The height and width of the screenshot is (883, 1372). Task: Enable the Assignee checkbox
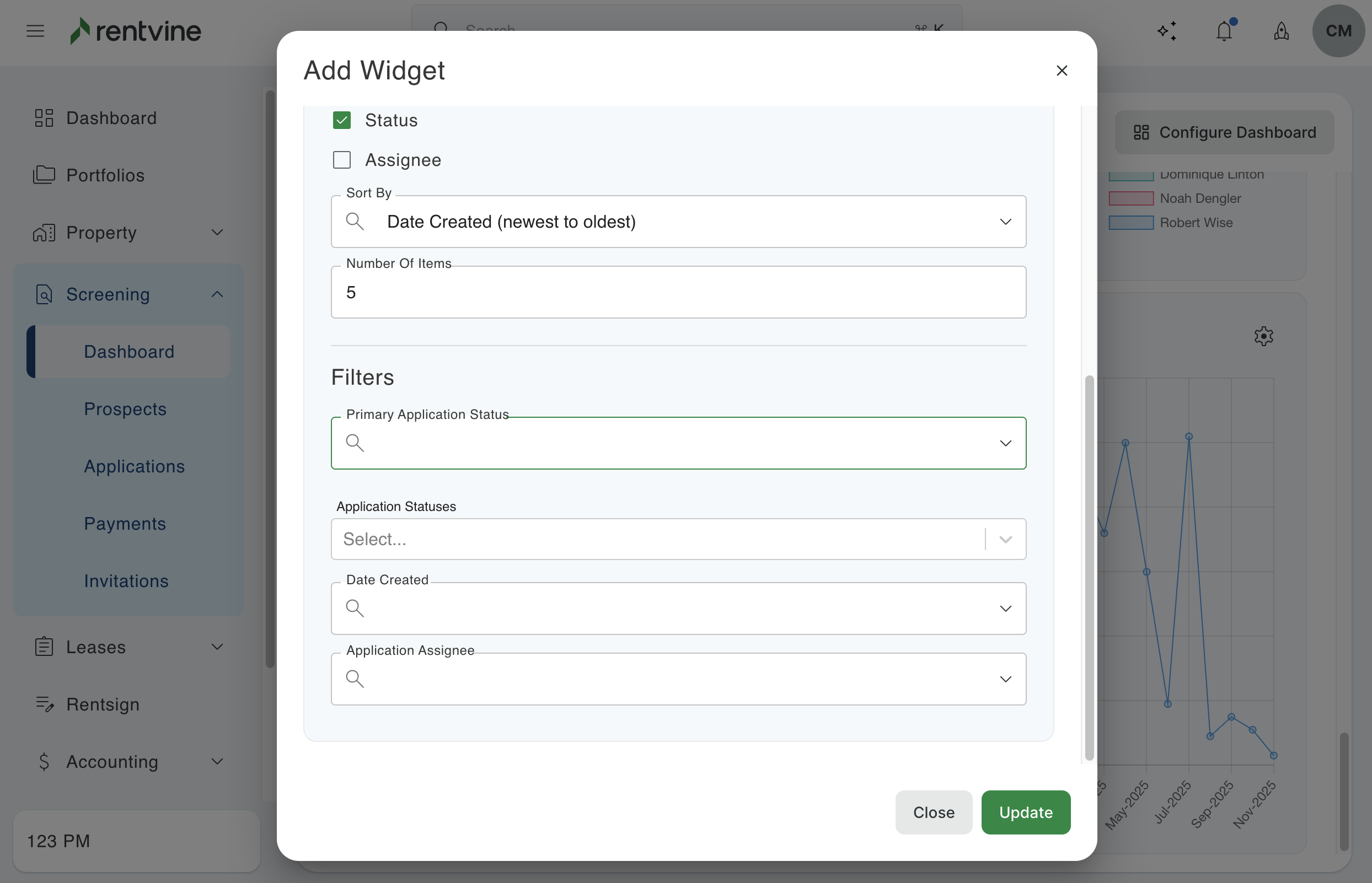pyautogui.click(x=342, y=160)
